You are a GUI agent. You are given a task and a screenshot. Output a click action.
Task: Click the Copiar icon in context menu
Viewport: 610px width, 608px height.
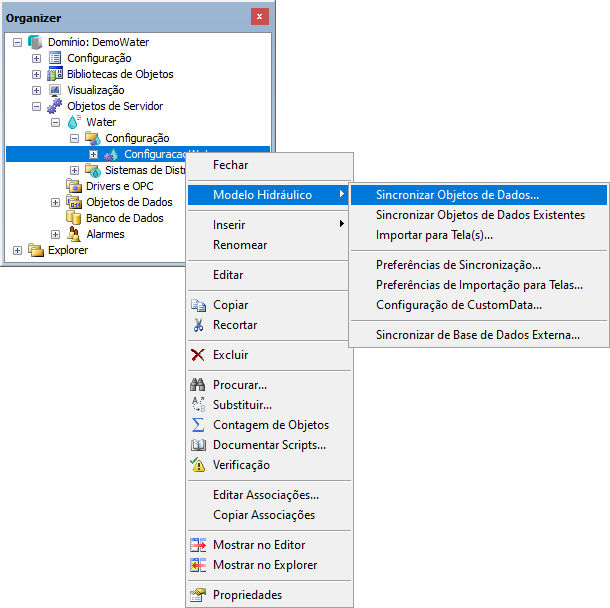tap(198, 305)
